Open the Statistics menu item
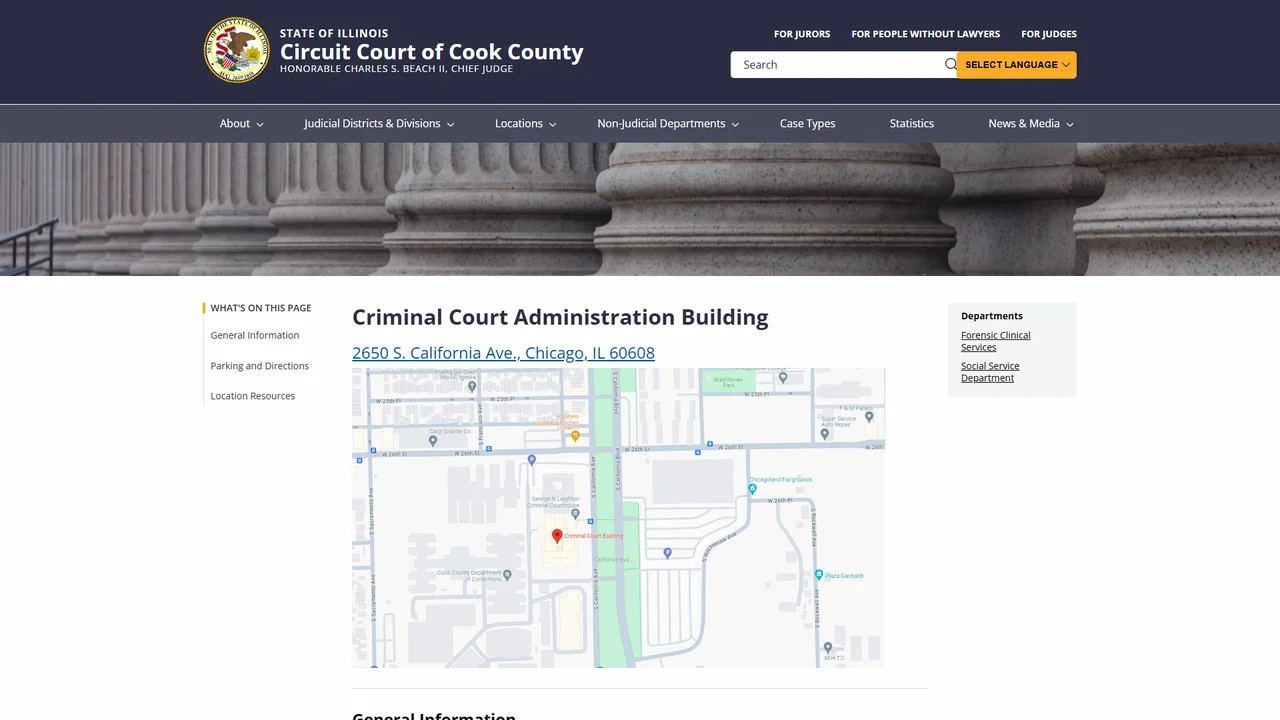This screenshot has height=720, width=1280. 912,124
